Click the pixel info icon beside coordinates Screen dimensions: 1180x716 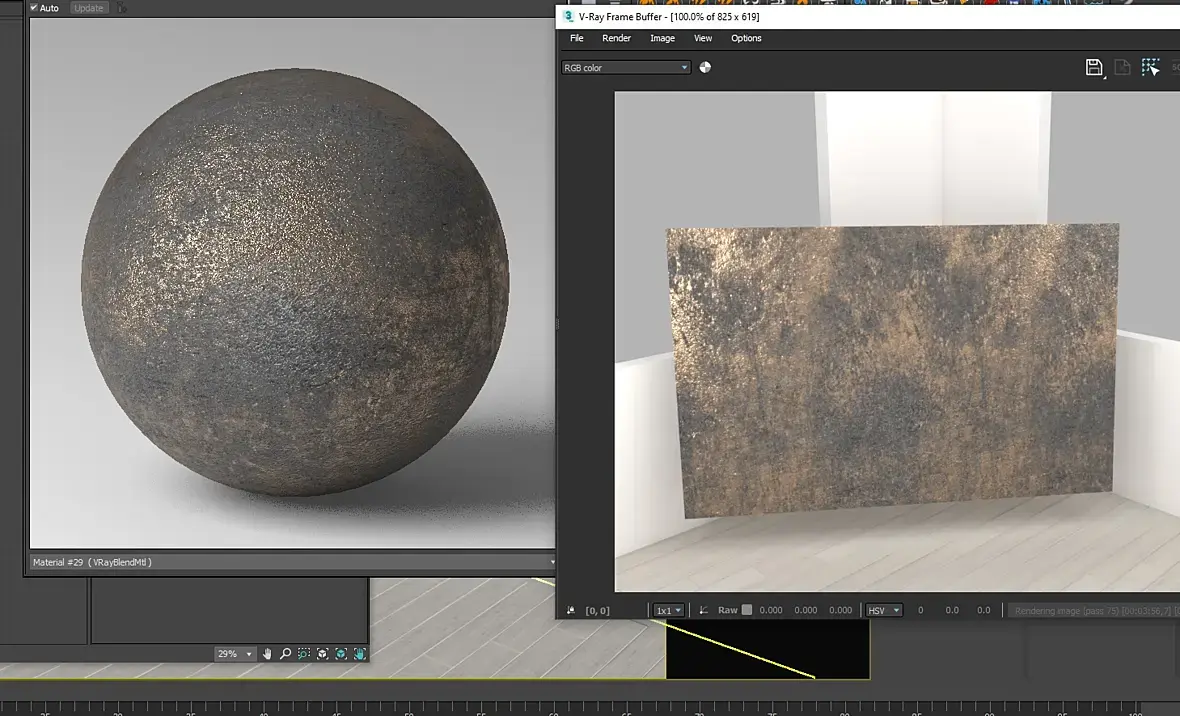(x=571, y=610)
